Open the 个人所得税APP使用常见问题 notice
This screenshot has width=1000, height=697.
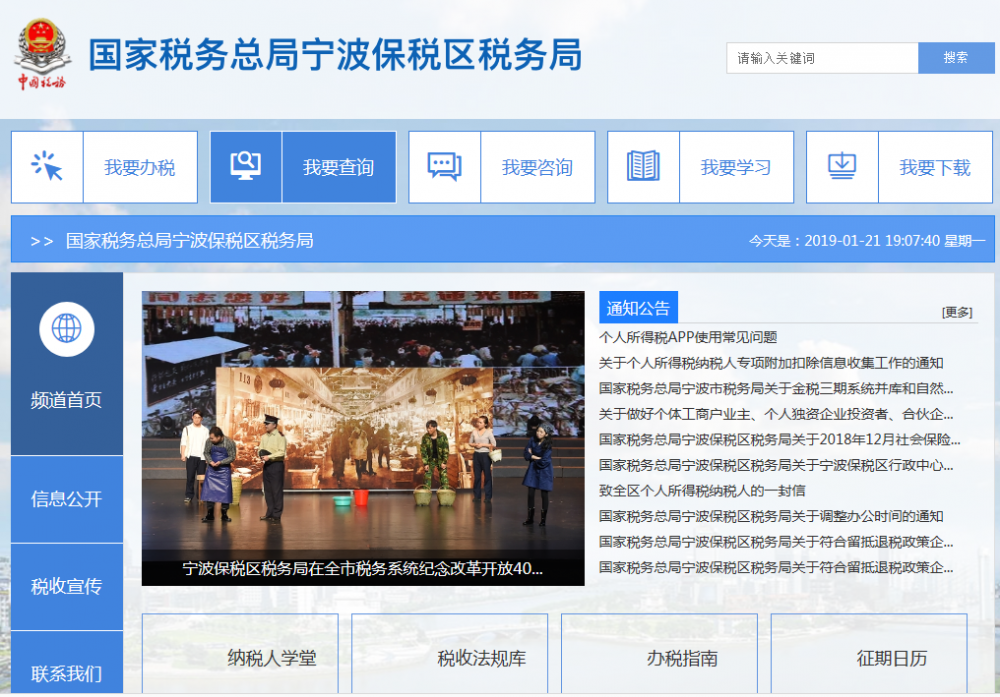click(x=688, y=337)
